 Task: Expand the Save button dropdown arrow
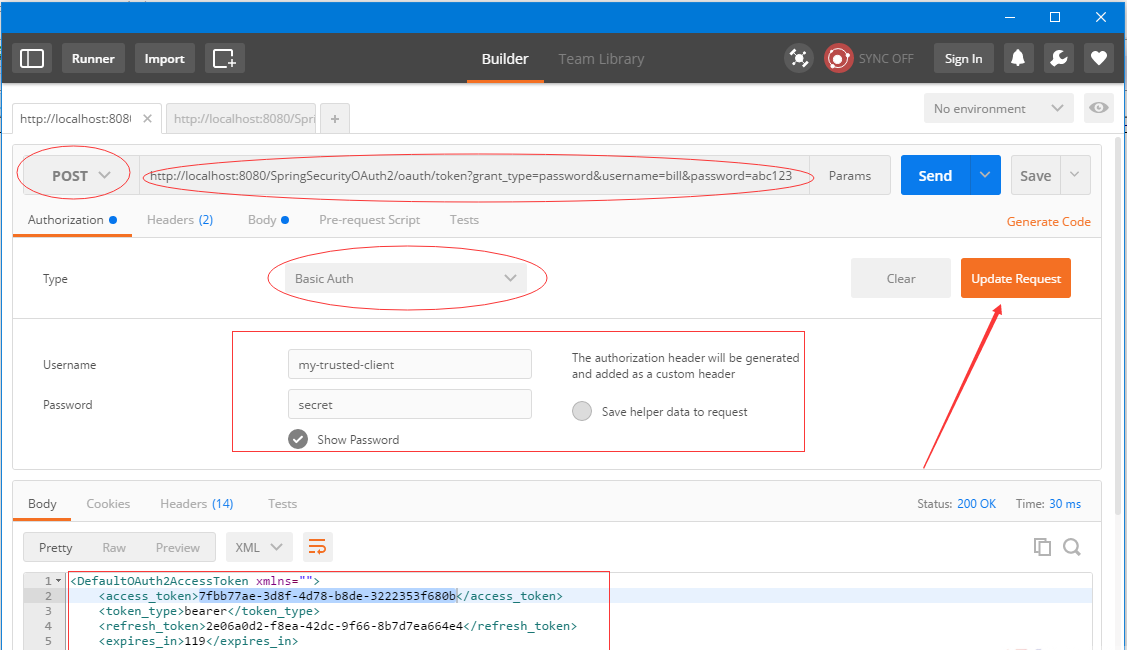click(1075, 175)
